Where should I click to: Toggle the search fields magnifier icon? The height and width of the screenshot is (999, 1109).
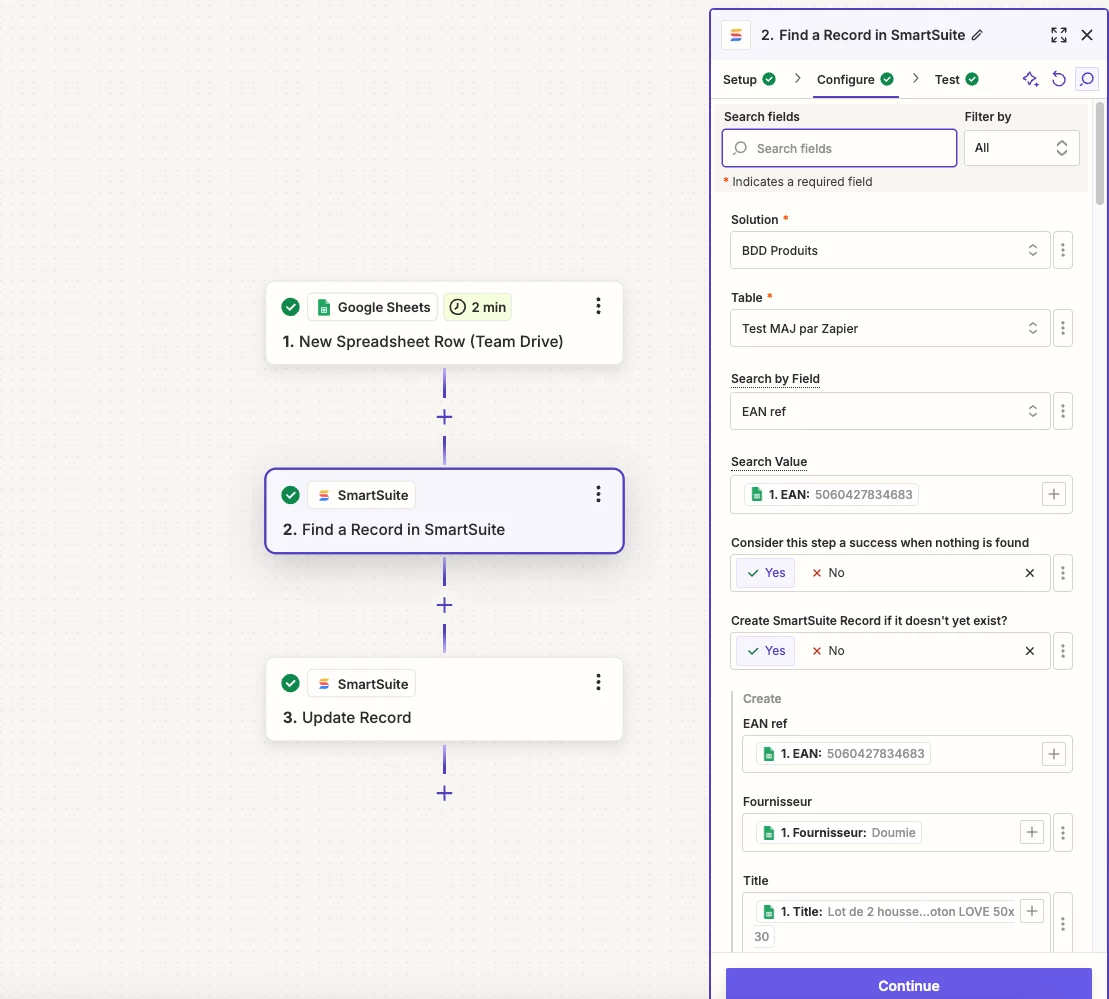click(x=1087, y=79)
